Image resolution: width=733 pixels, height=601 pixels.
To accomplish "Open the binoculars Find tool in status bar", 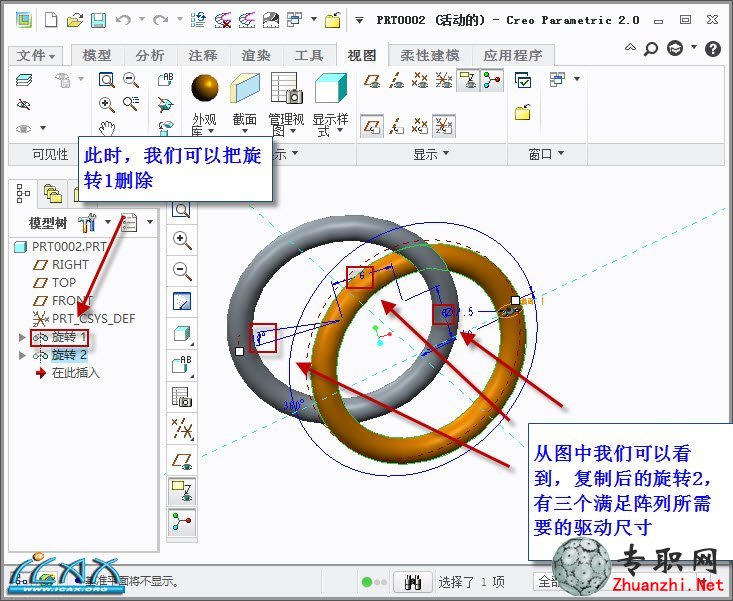I will tap(413, 582).
